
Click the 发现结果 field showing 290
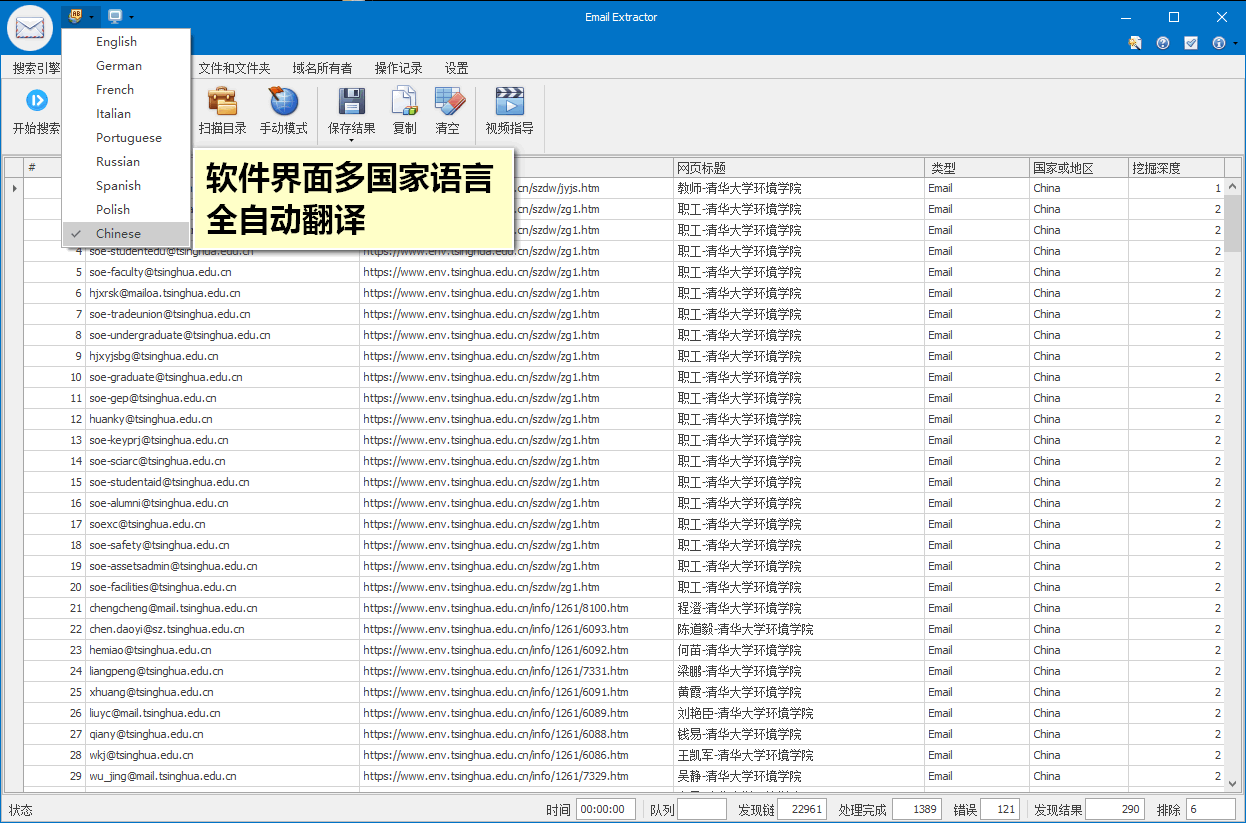[1115, 810]
